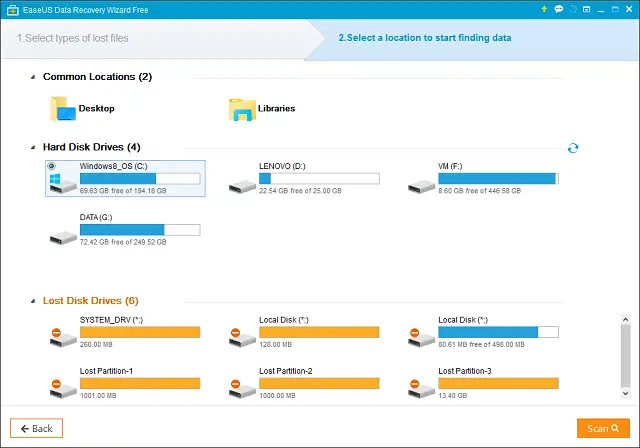This screenshot has height=448, width=640.
Task: Click the 498.00 MB Local Disk icon
Action: click(421, 338)
